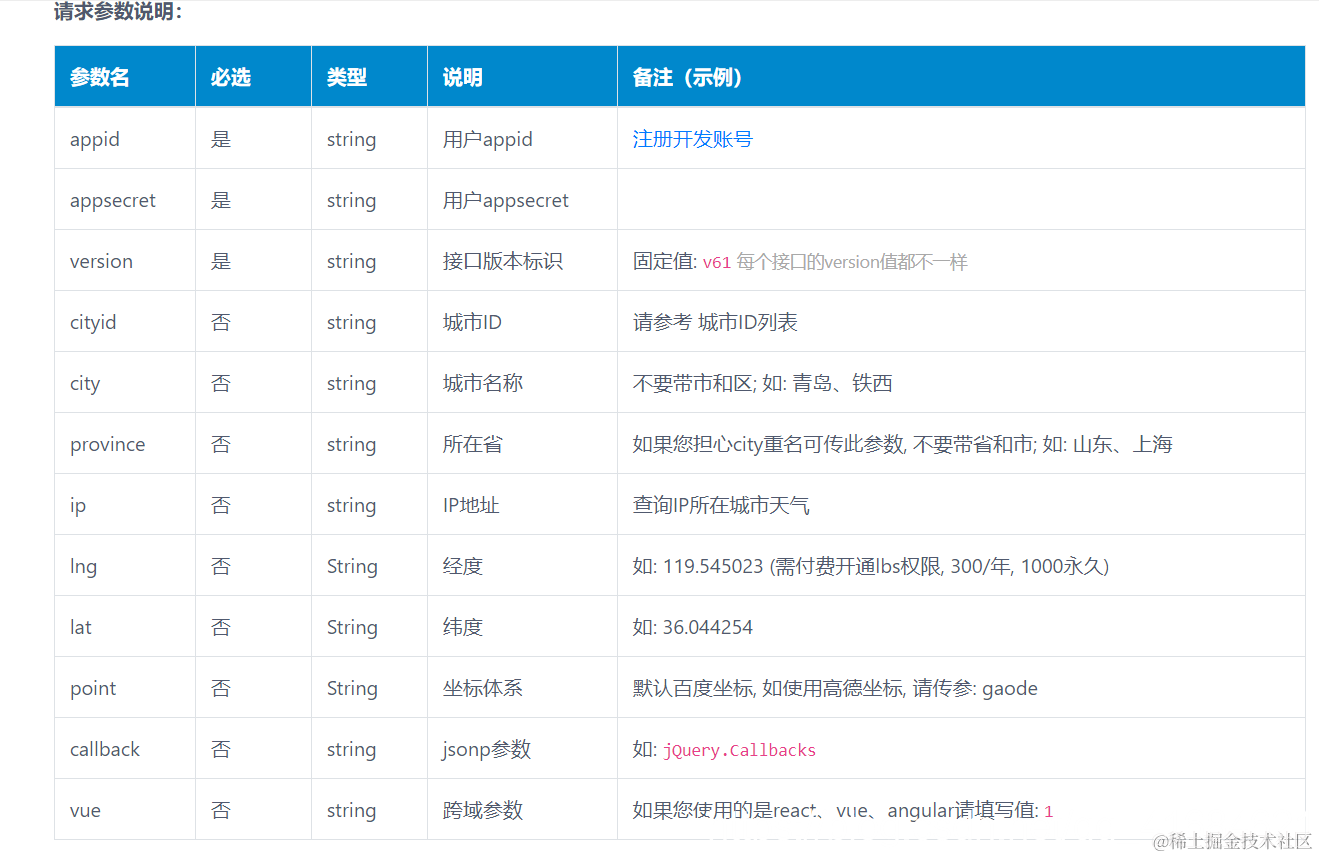This screenshot has width=1319, height=858.
Task: Click the version parameter name
Action: tap(101, 260)
